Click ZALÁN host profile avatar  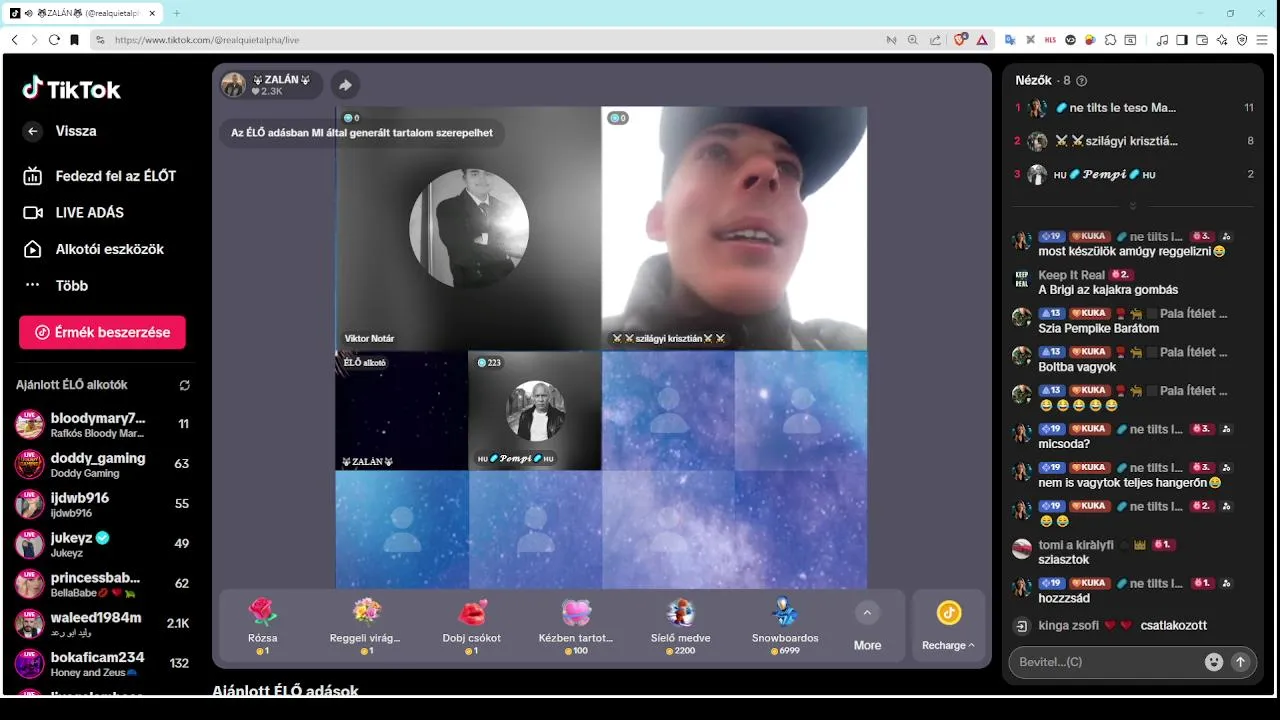coord(234,85)
